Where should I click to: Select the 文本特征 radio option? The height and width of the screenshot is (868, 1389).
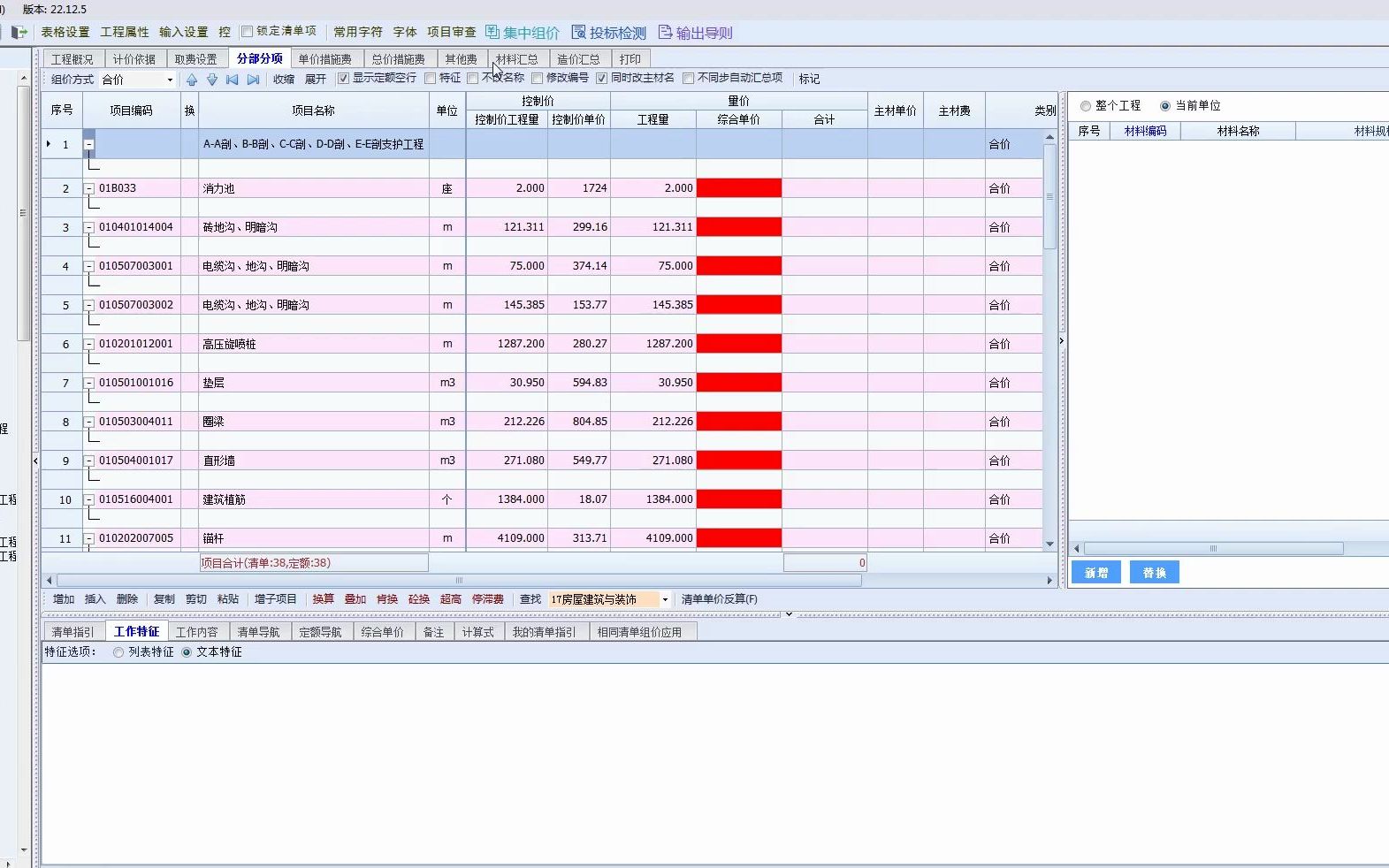click(x=187, y=652)
